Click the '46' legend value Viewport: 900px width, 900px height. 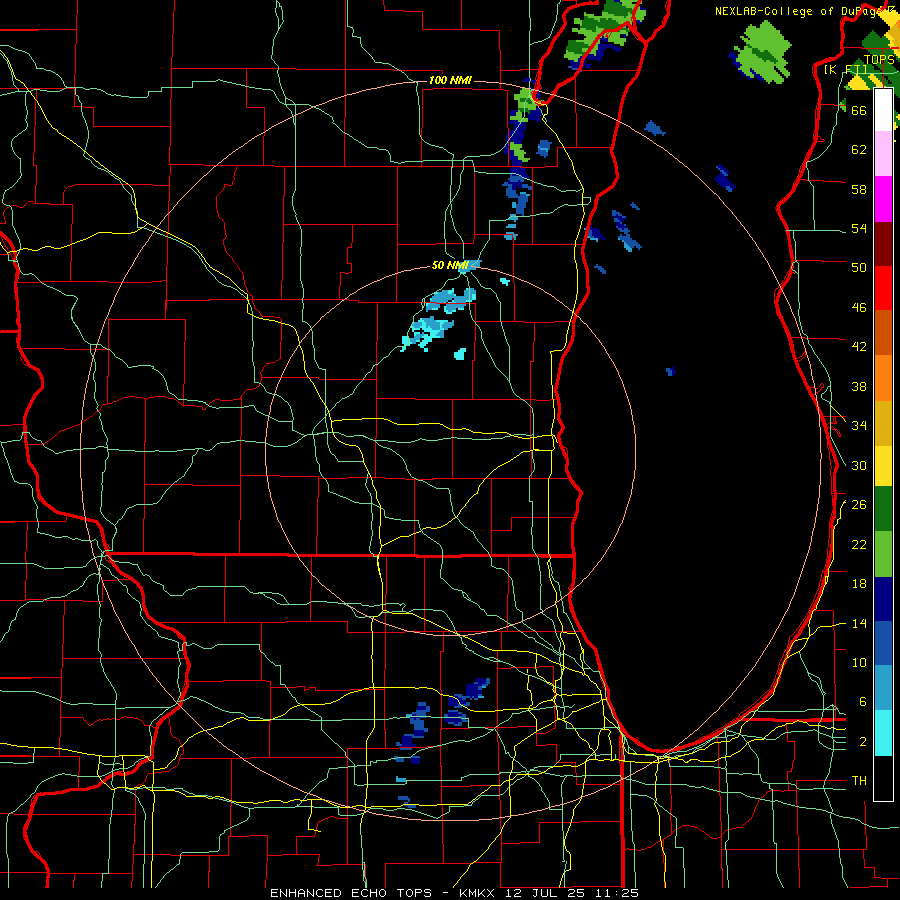(x=859, y=308)
